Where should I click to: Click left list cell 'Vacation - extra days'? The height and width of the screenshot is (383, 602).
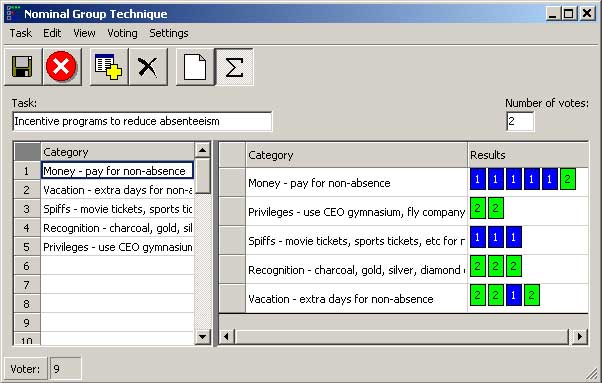(117, 190)
